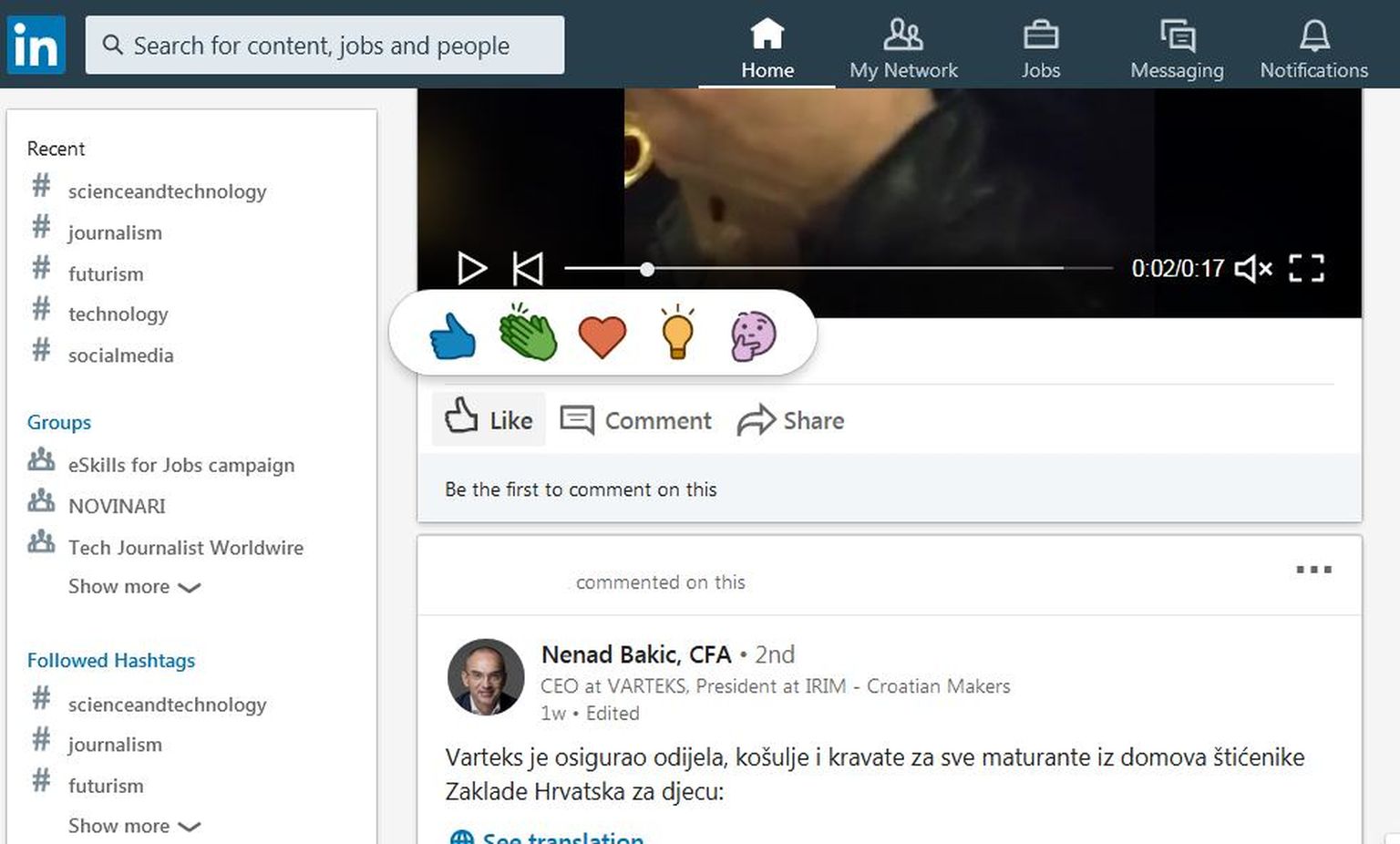The width and height of the screenshot is (1400, 844).
Task: React with lightbulb Insightful
Action: (677, 332)
